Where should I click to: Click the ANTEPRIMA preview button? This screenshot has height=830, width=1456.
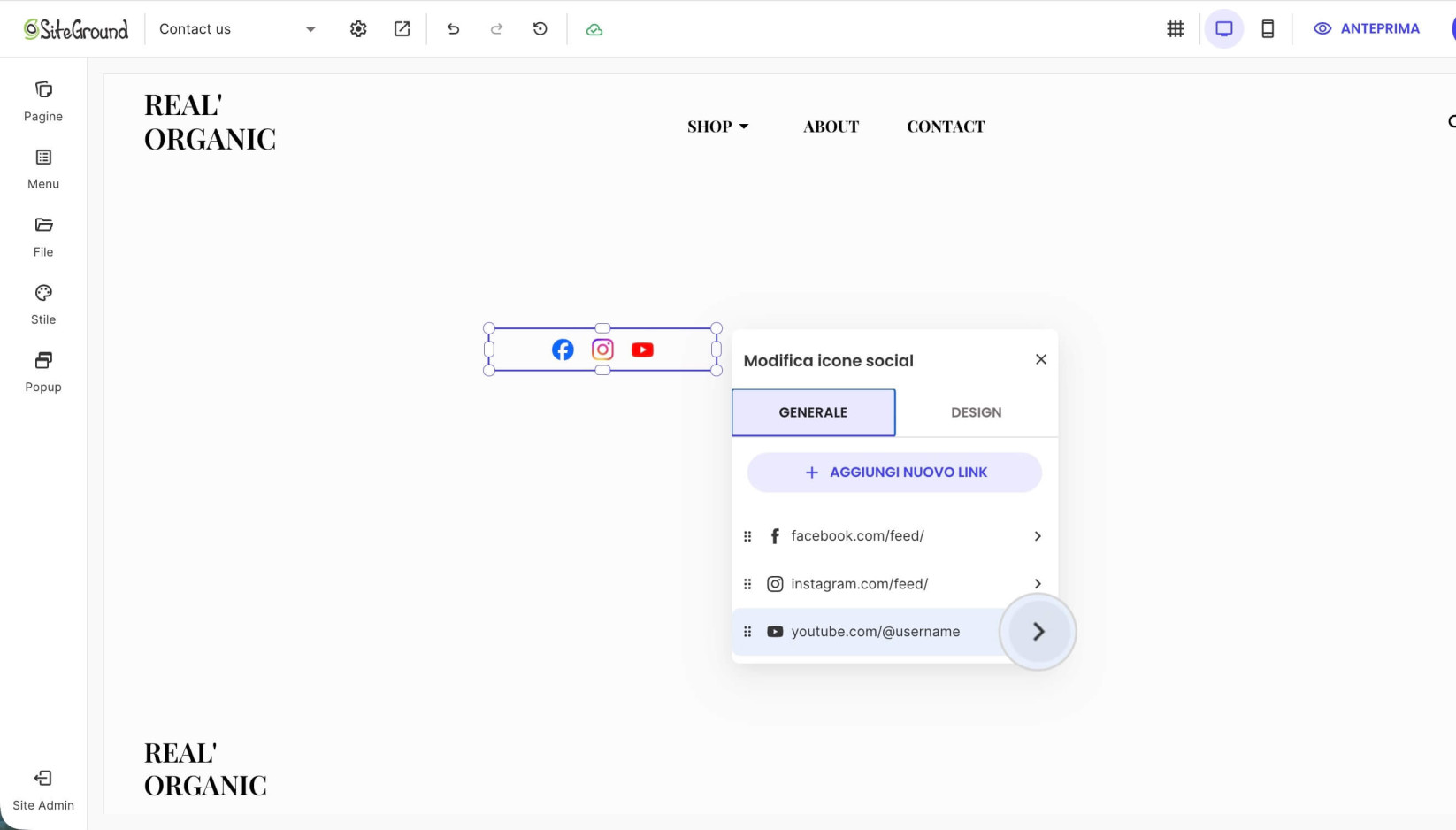point(1367,29)
